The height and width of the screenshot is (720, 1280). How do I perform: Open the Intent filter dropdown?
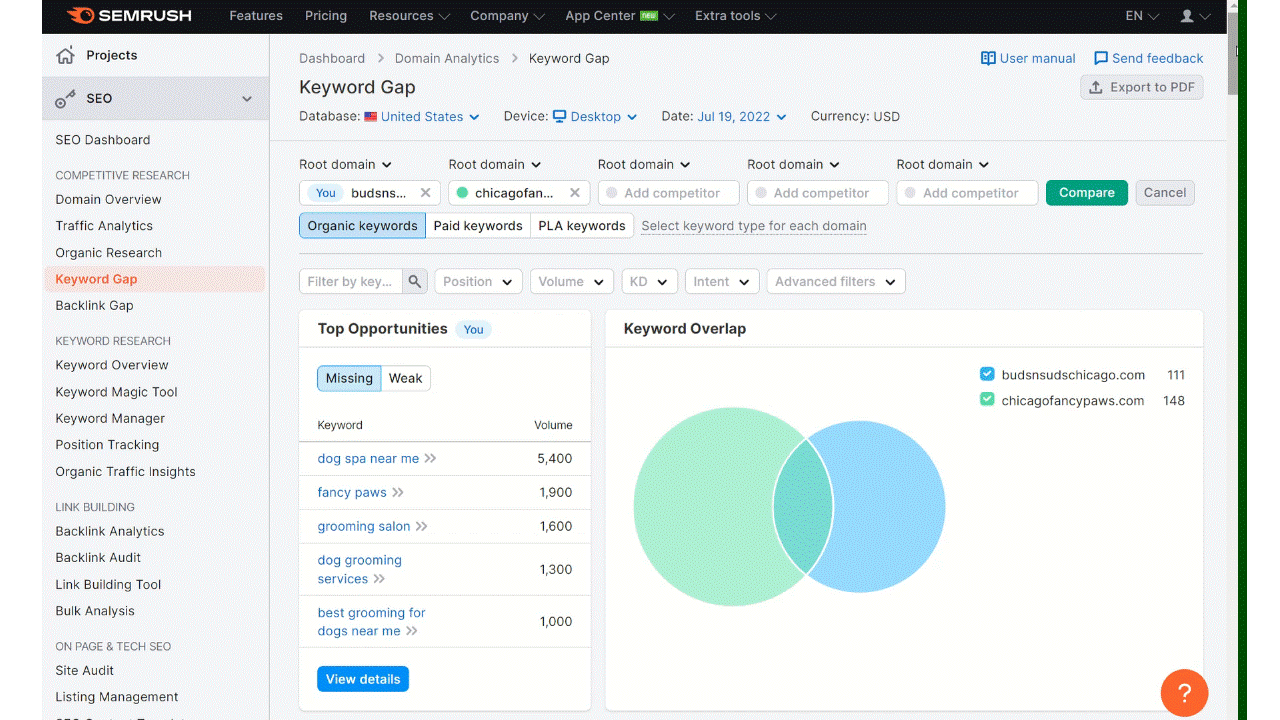[x=722, y=281]
